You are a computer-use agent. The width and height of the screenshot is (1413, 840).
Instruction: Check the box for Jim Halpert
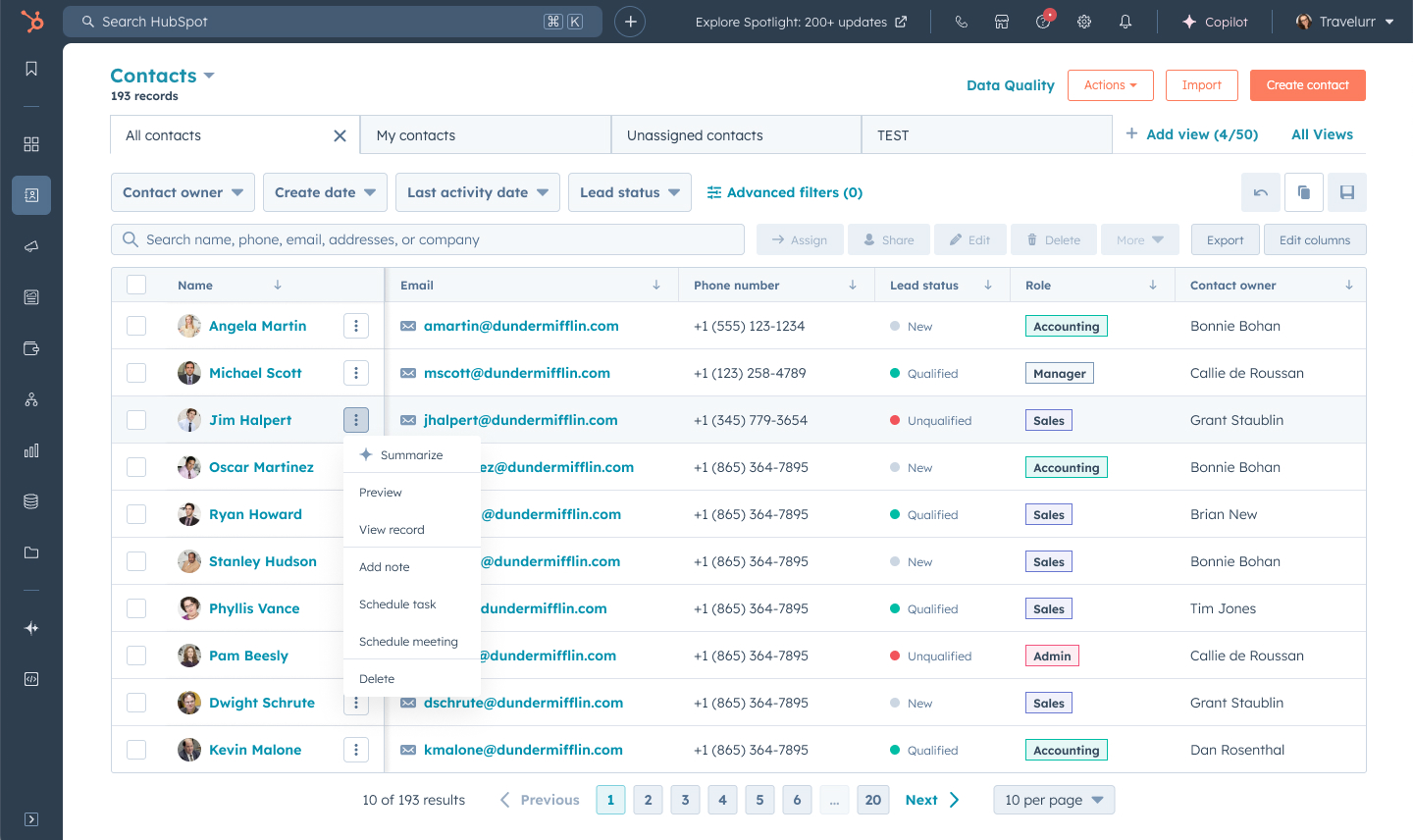click(x=136, y=420)
